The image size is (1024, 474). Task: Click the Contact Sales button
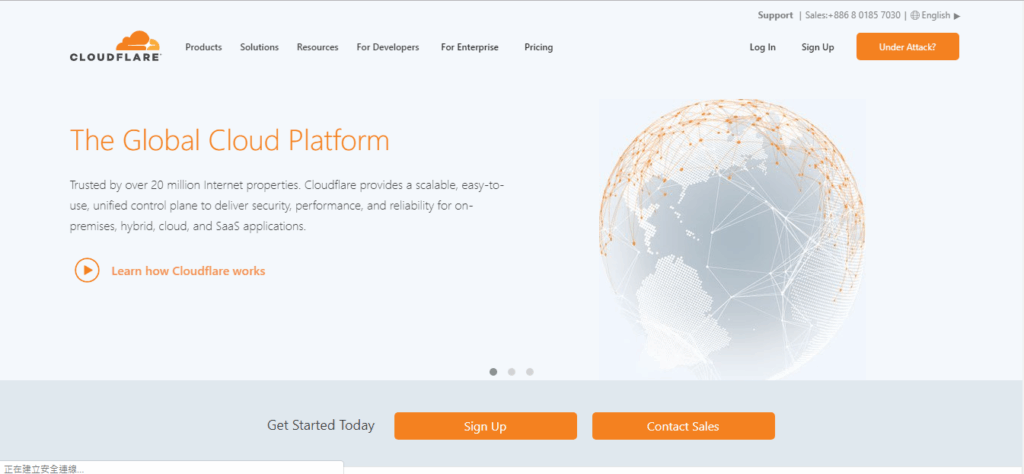pos(683,426)
